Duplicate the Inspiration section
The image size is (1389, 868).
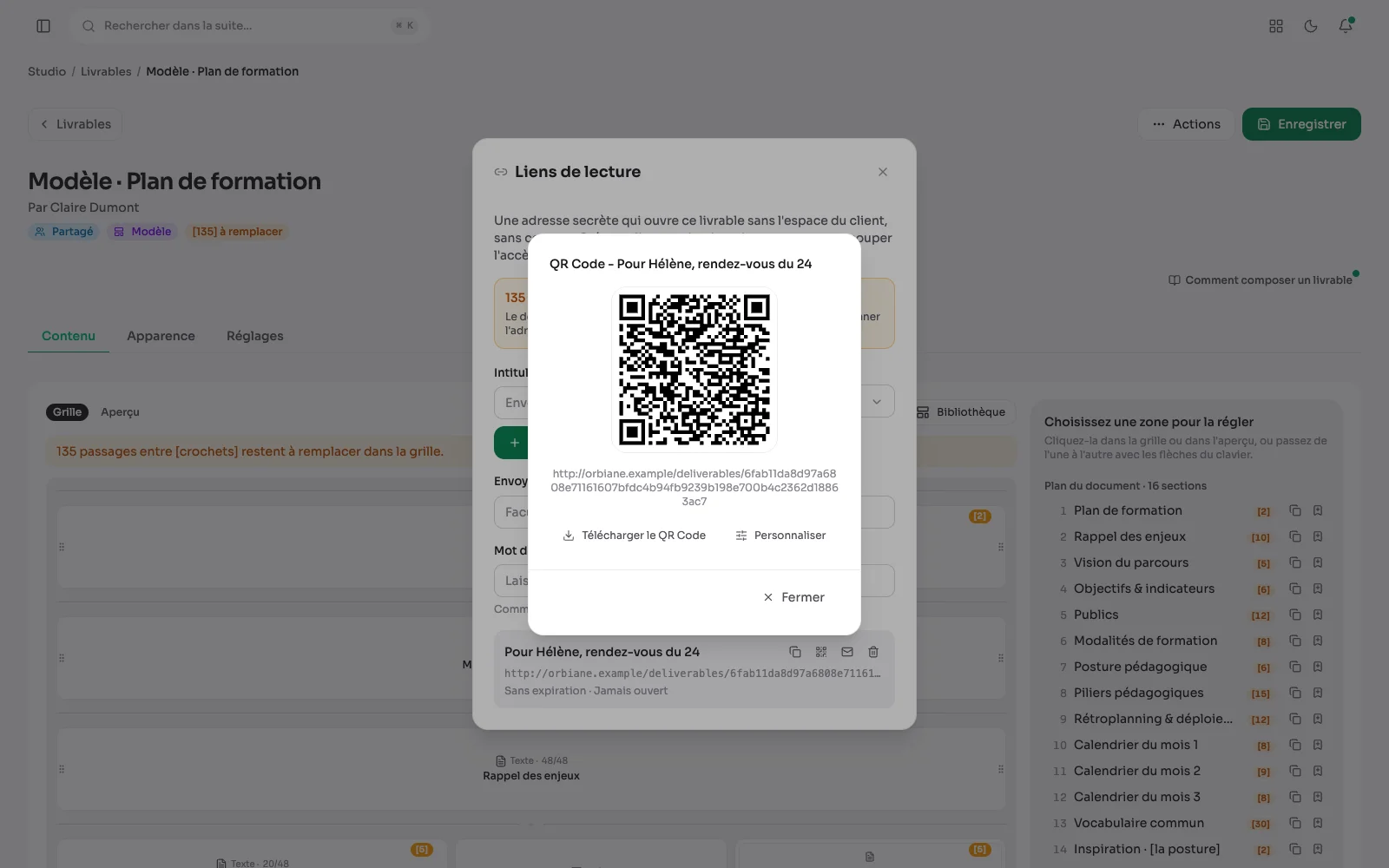pos(1295,849)
